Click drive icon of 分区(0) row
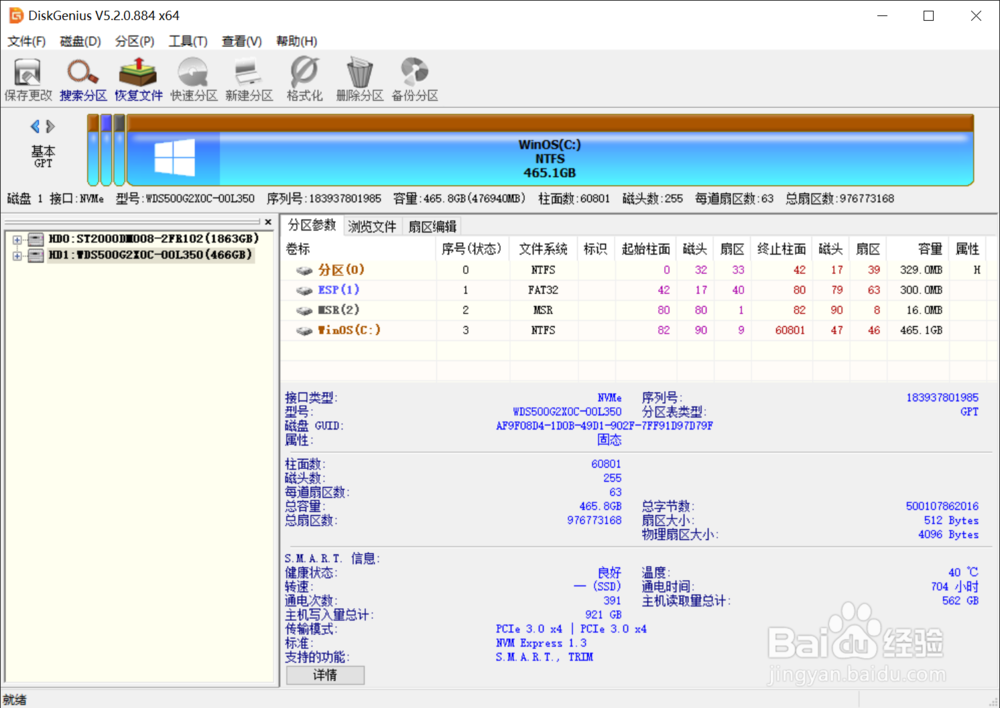 pyautogui.click(x=304, y=270)
